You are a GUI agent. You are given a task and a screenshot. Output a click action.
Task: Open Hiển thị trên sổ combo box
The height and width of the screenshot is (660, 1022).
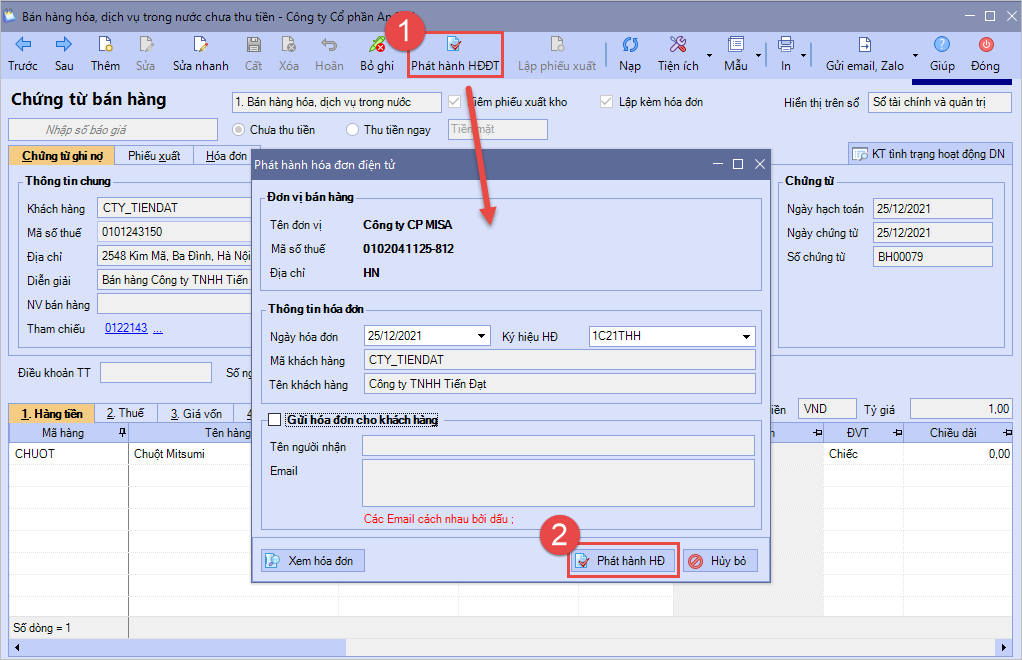click(x=939, y=102)
